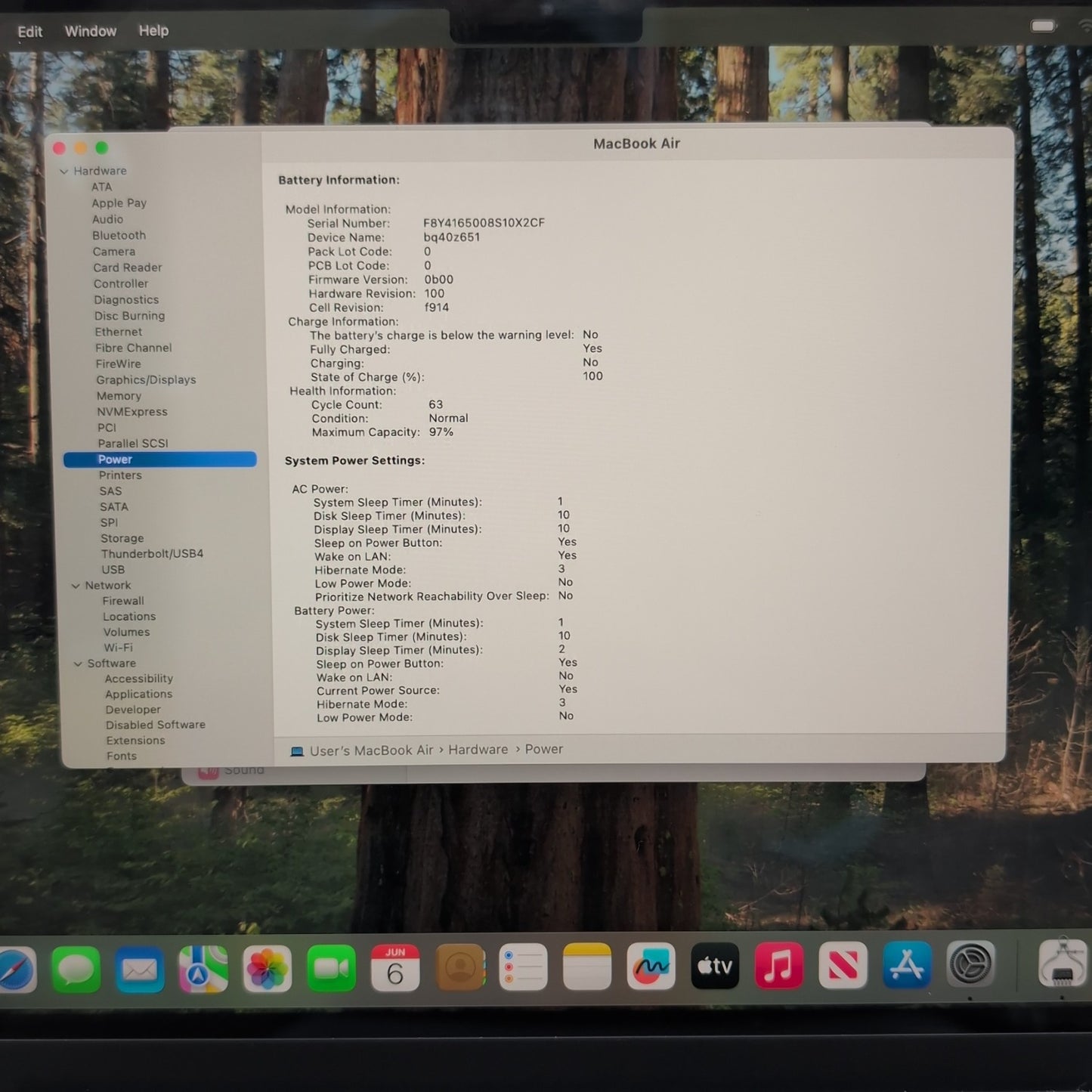Click Hardware in the path bar

click(478, 749)
